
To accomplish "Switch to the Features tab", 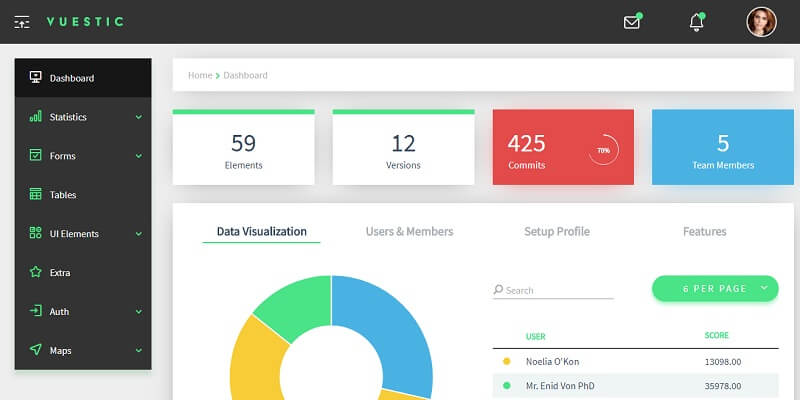I will (x=705, y=232).
